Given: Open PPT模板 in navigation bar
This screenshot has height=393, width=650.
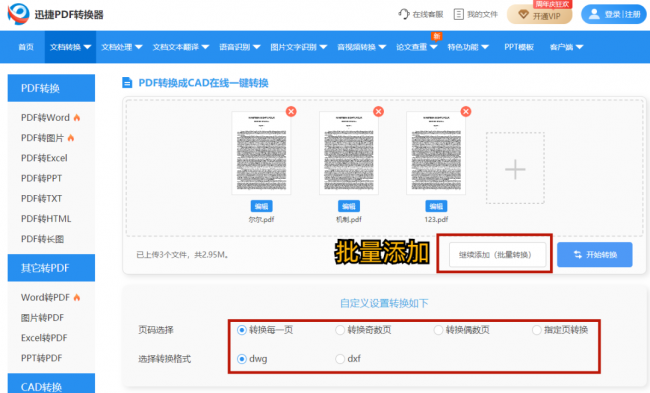Looking at the screenshot, I should point(519,47).
